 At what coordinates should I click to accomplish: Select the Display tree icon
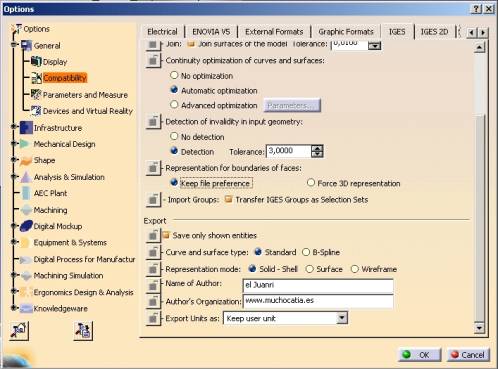36,61
